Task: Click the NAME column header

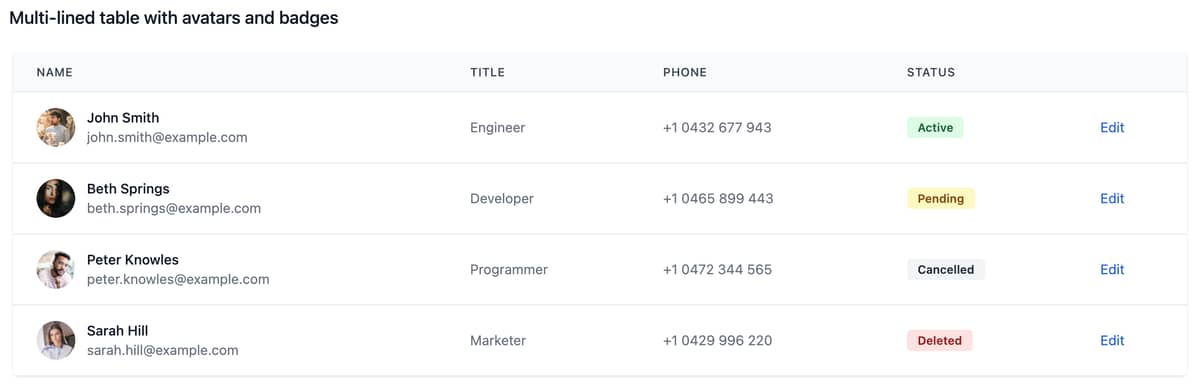Action: pyautogui.click(x=55, y=72)
